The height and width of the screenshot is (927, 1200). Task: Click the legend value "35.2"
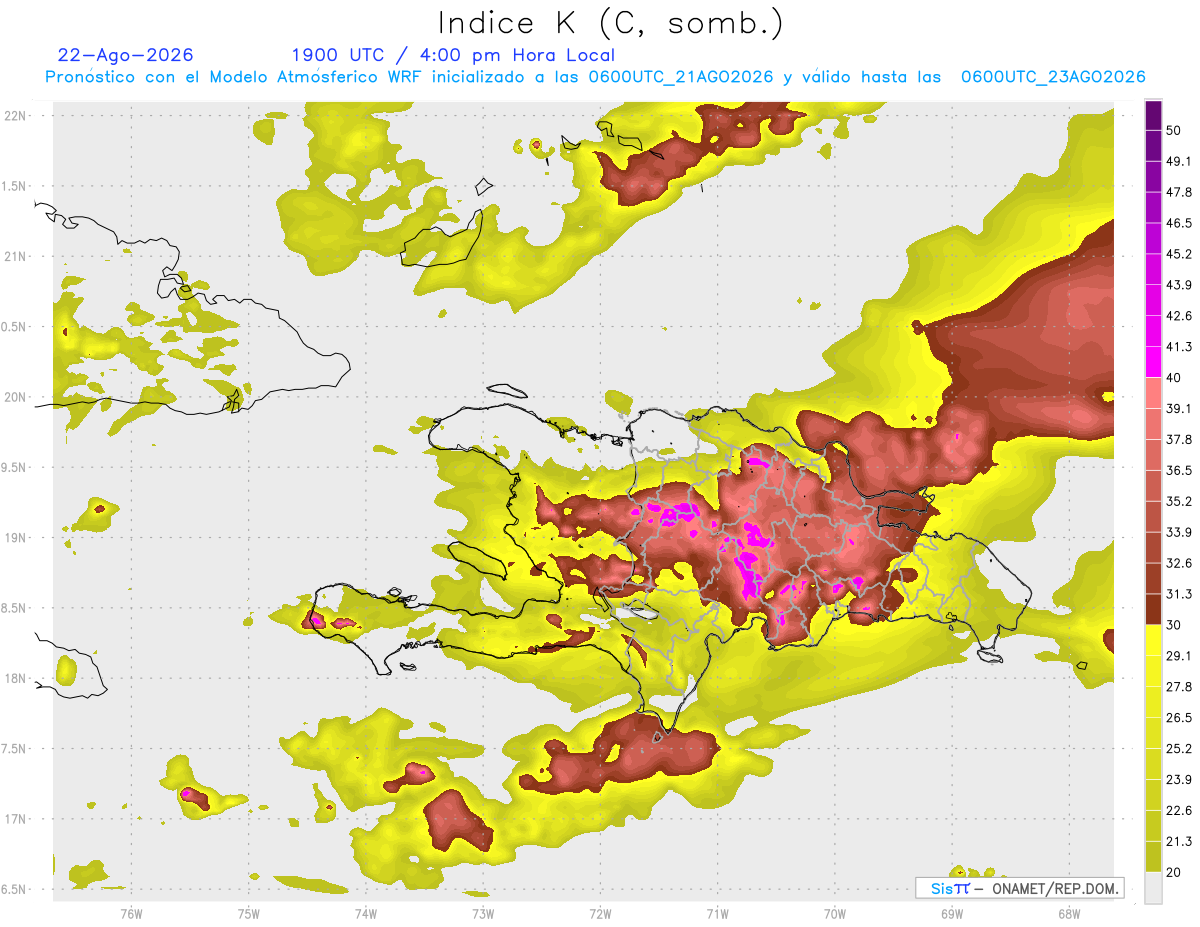pos(1179,501)
